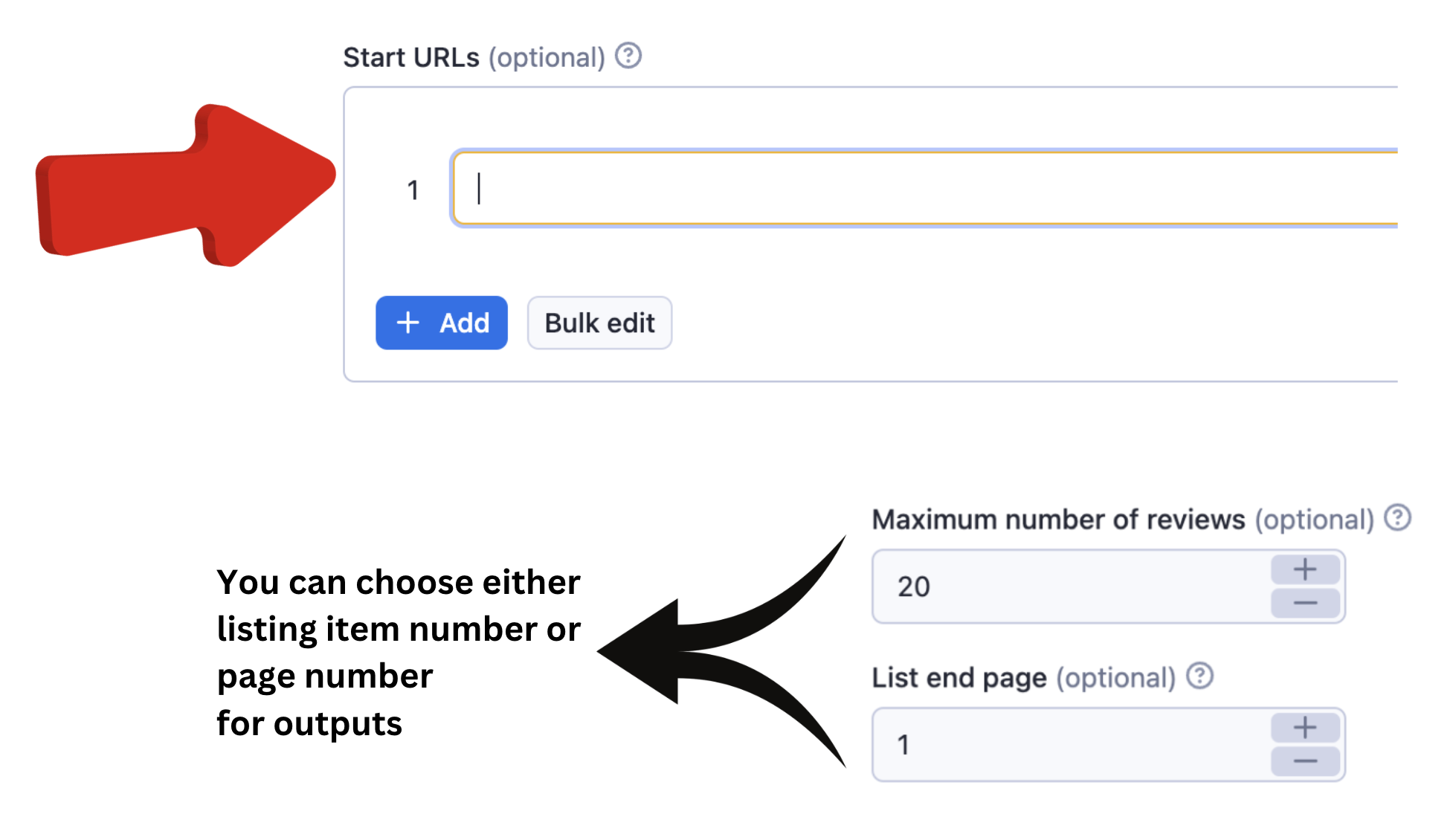This screenshot has height=837, width=1456.
Task: Select the List end page number field
Action: pos(1071,745)
